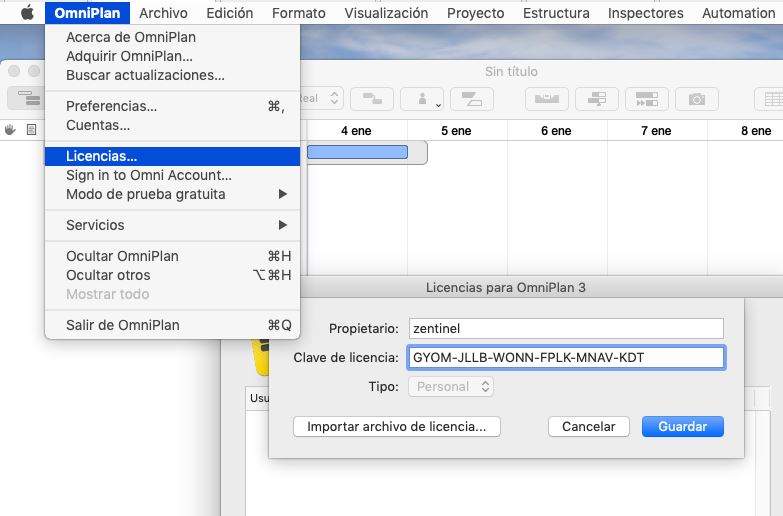Image resolution: width=783 pixels, height=516 pixels.
Task: Open the Edición menu
Action: pyautogui.click(x=230, y=12)
